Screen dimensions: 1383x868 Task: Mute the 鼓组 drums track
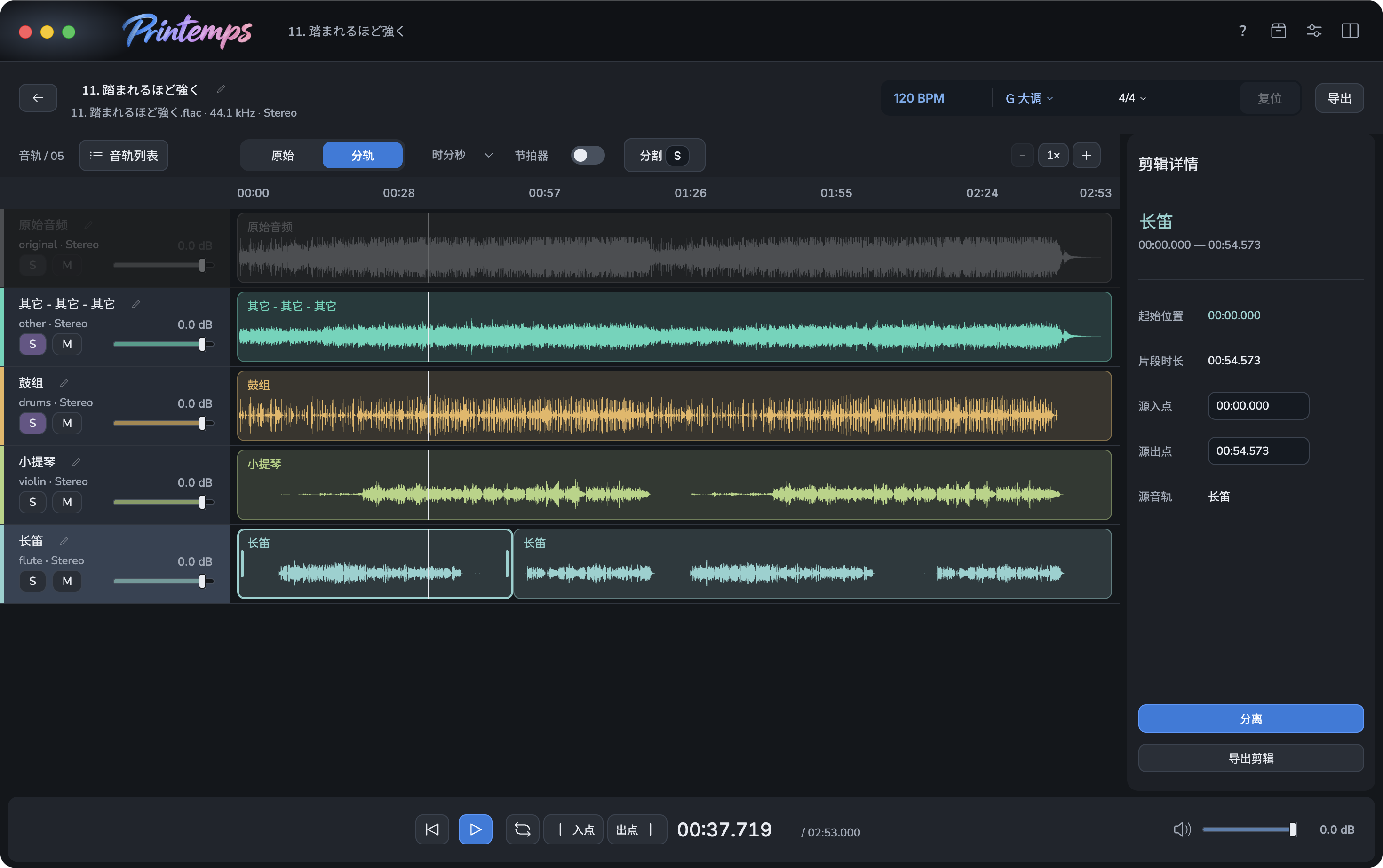67,423
